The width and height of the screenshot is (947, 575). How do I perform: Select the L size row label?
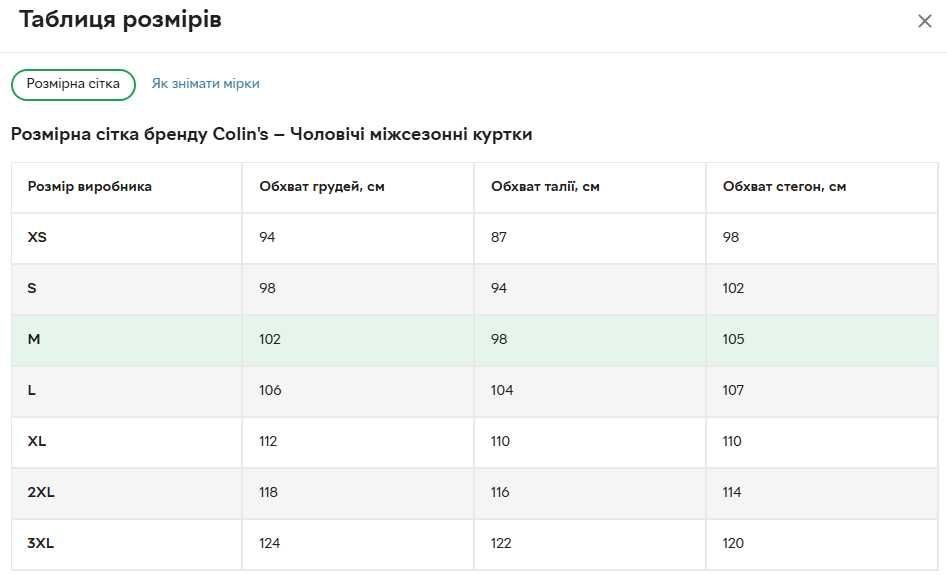[x=32, y=391]
